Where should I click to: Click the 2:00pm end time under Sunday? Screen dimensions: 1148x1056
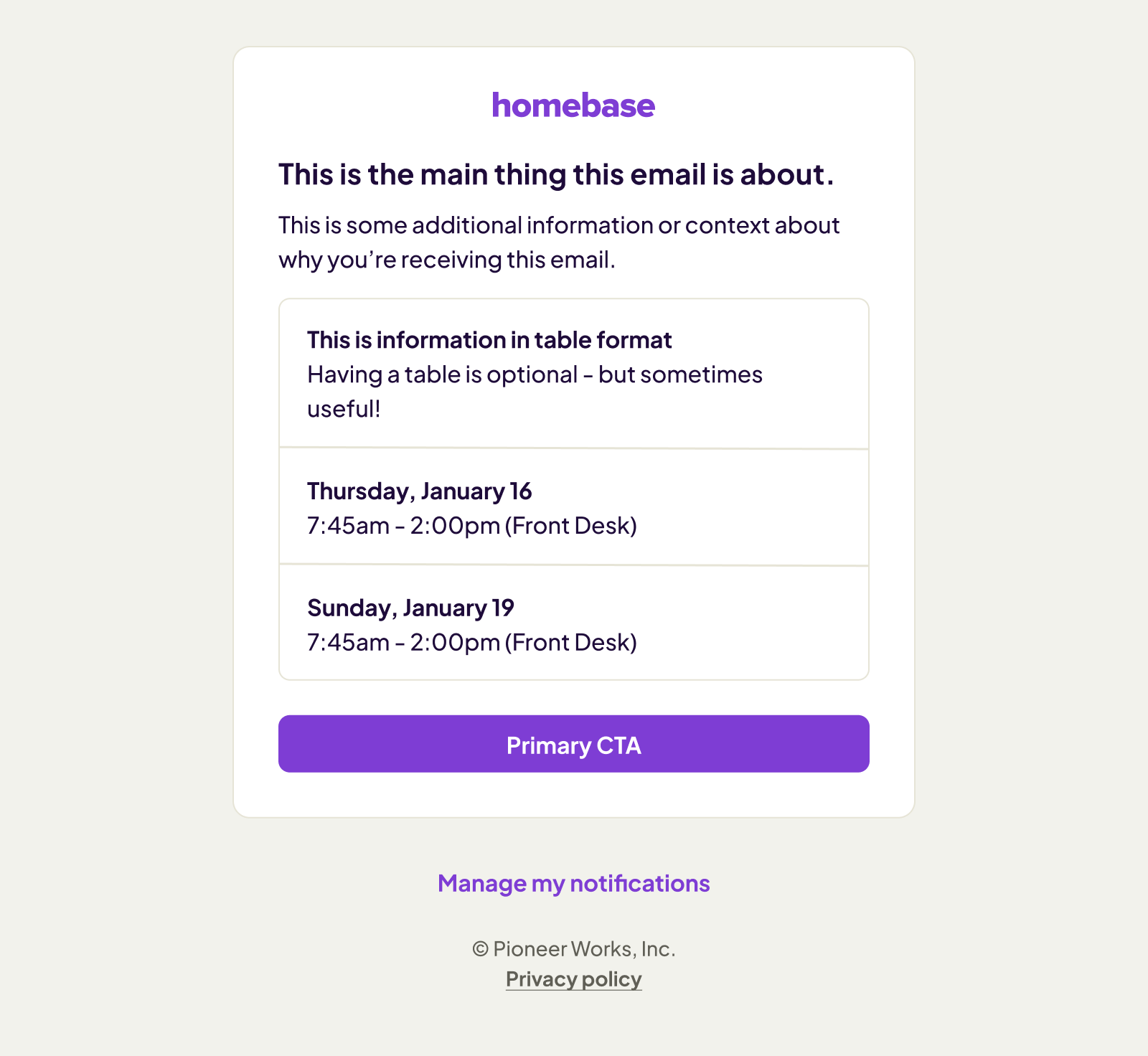coord(455,643)
